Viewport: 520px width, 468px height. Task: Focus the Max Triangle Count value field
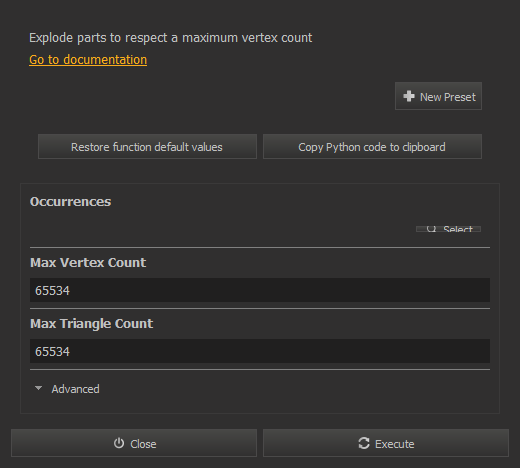(x=260, y=351)
